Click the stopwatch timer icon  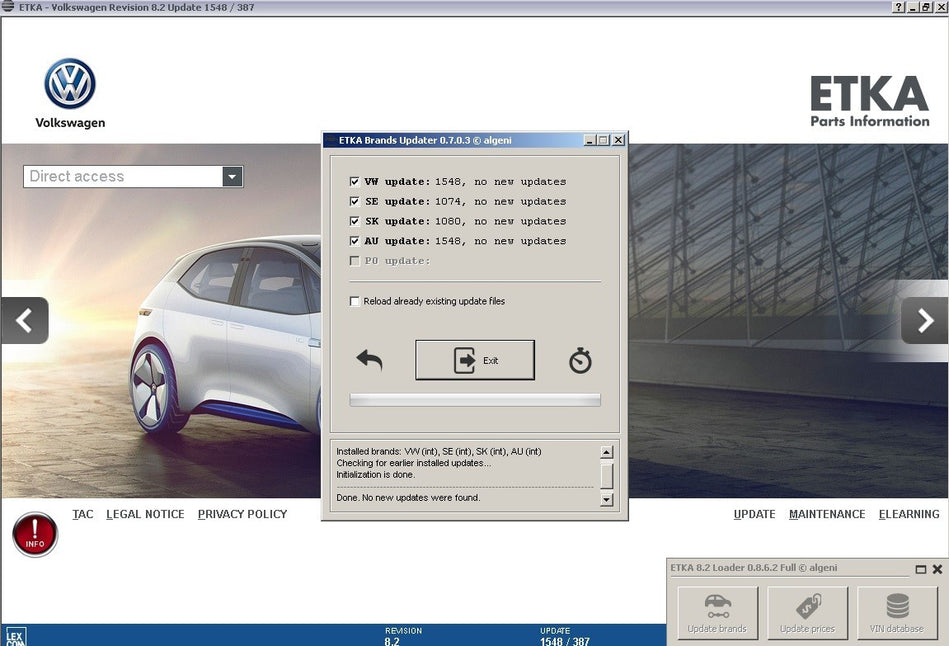coord(580,361)
